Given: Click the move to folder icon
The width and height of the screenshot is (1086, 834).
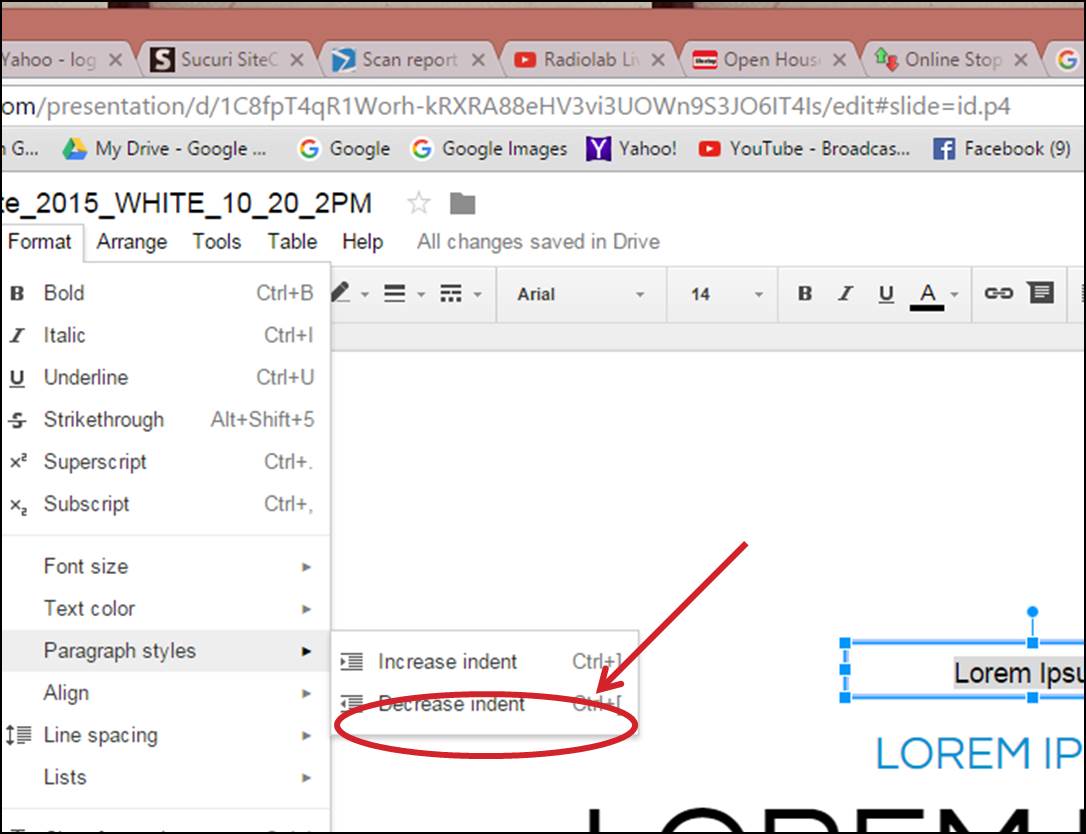Looking at the screenshot, I should click(462, 204).
